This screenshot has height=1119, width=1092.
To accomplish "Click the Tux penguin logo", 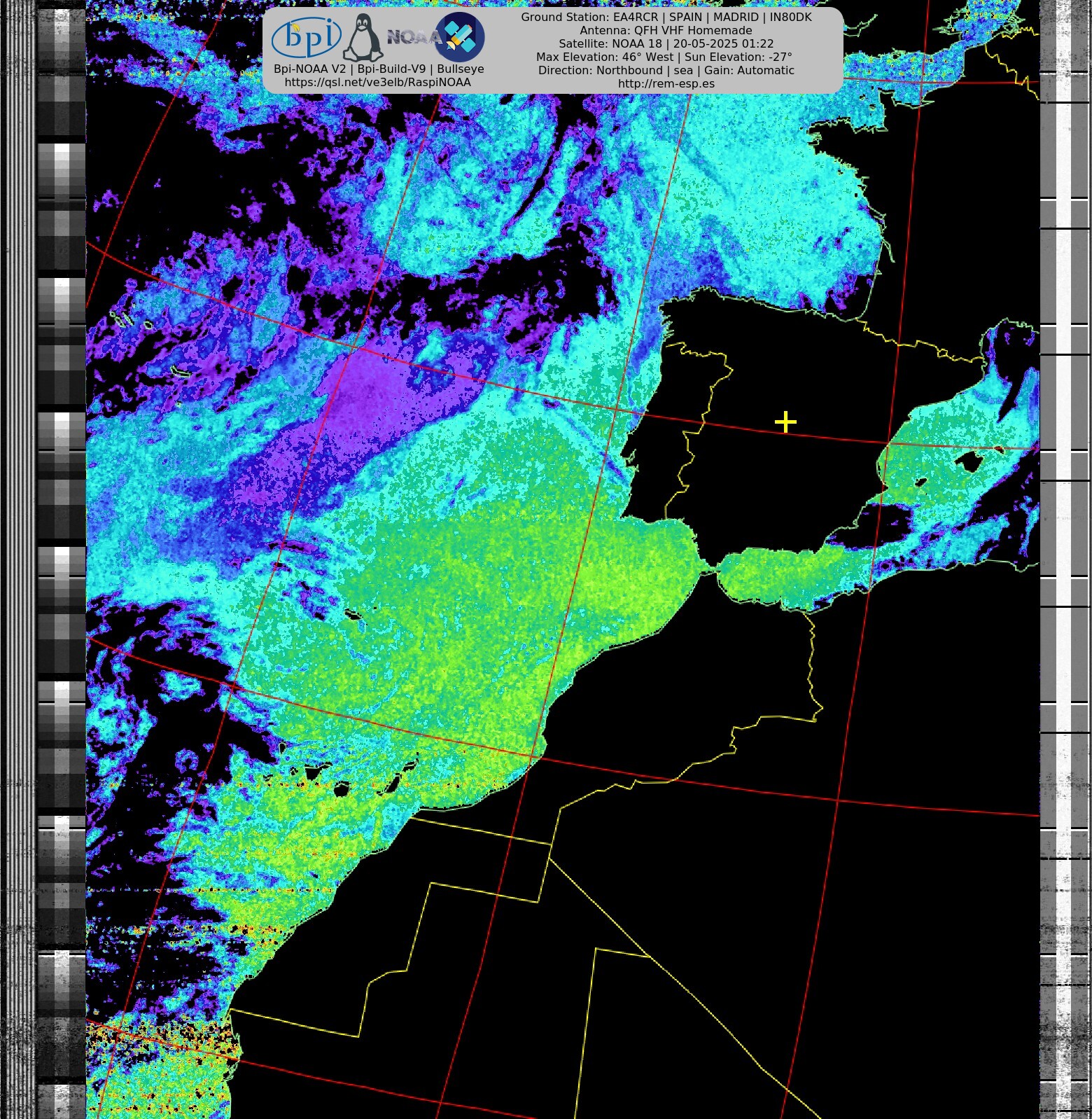I will (363, 37).
